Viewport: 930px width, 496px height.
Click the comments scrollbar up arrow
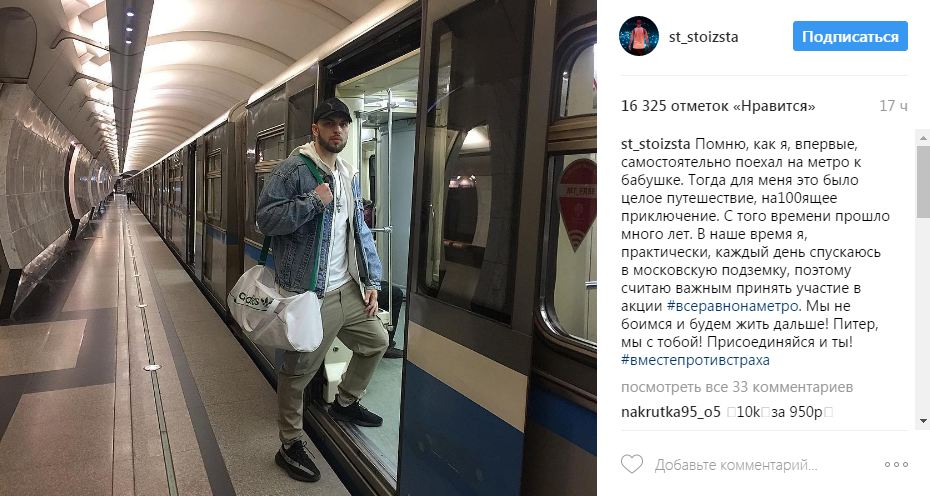[923, 137]
